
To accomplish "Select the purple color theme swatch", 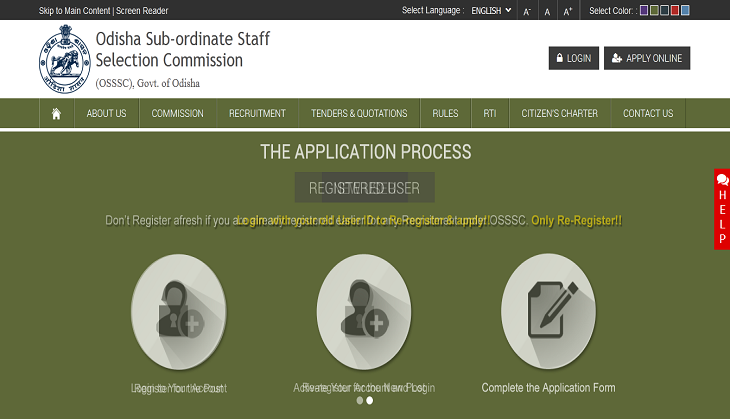I will click(644, 10).
